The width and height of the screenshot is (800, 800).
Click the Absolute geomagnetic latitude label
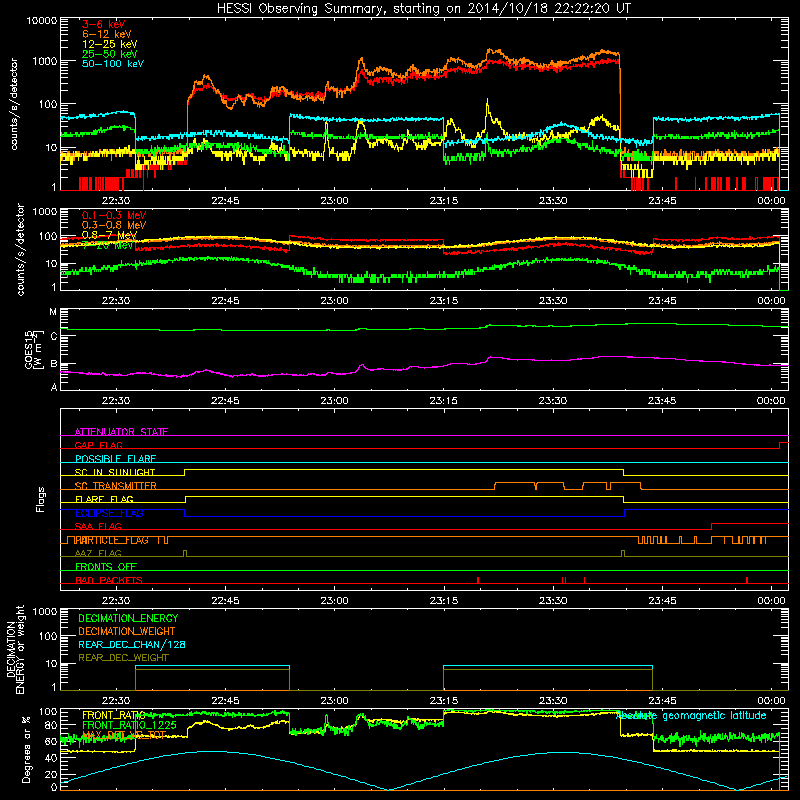(691, 716)
